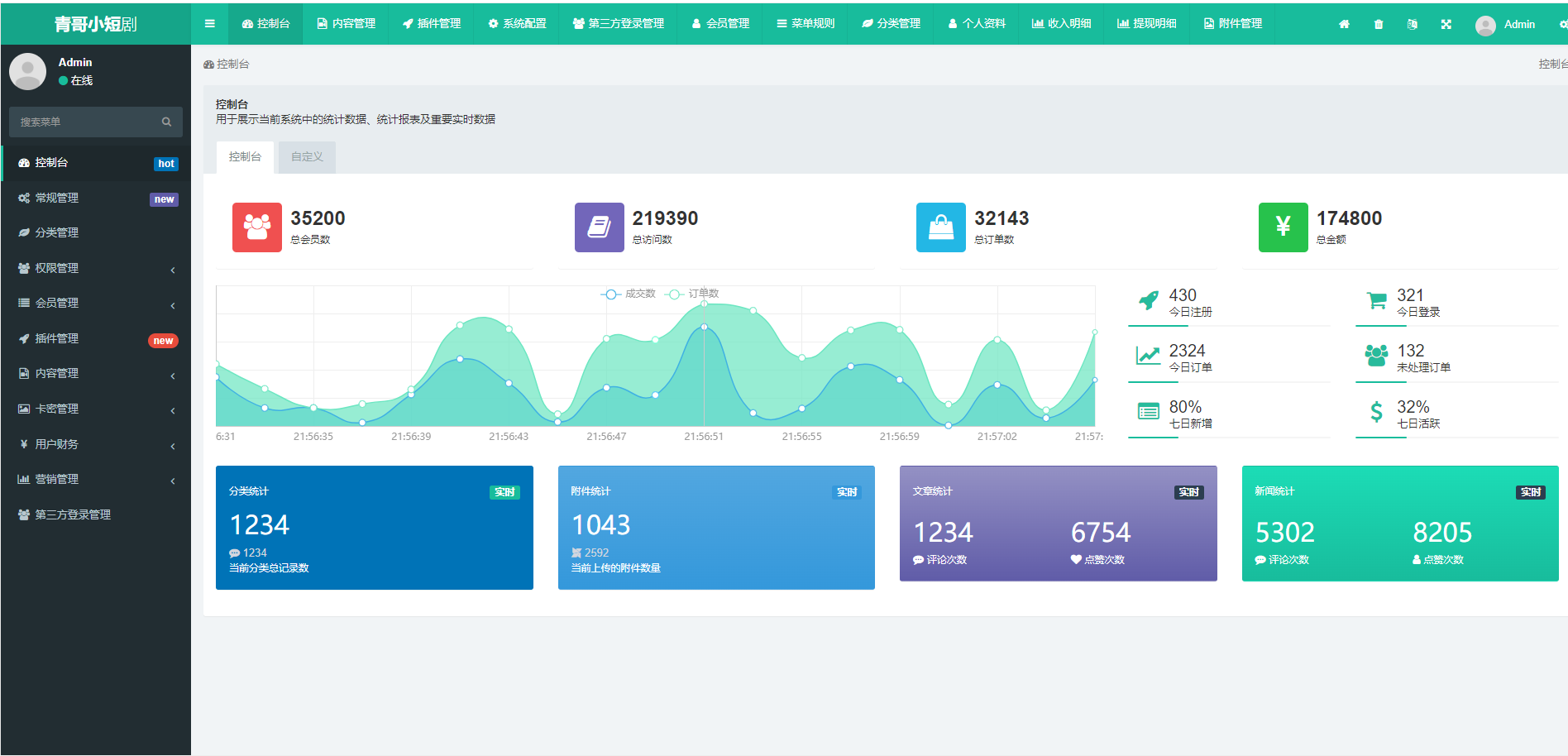The width and height of the screenshot is (1568, 756).
Task: Expand the 权限管理 sidebar menu
Action: tap(96, 268)
